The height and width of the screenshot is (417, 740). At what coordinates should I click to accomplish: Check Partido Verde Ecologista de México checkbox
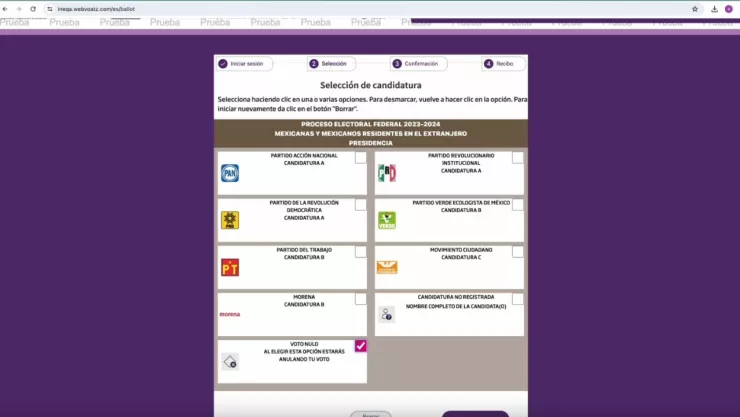point(518,205)
